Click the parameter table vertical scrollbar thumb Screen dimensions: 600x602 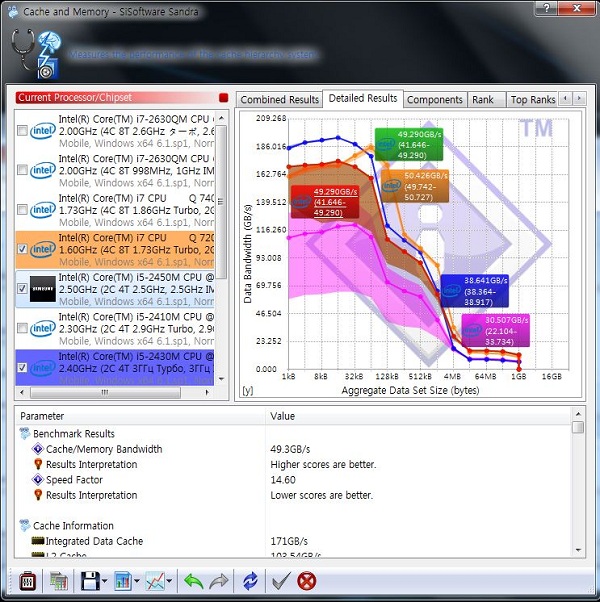tap(578, 427)
